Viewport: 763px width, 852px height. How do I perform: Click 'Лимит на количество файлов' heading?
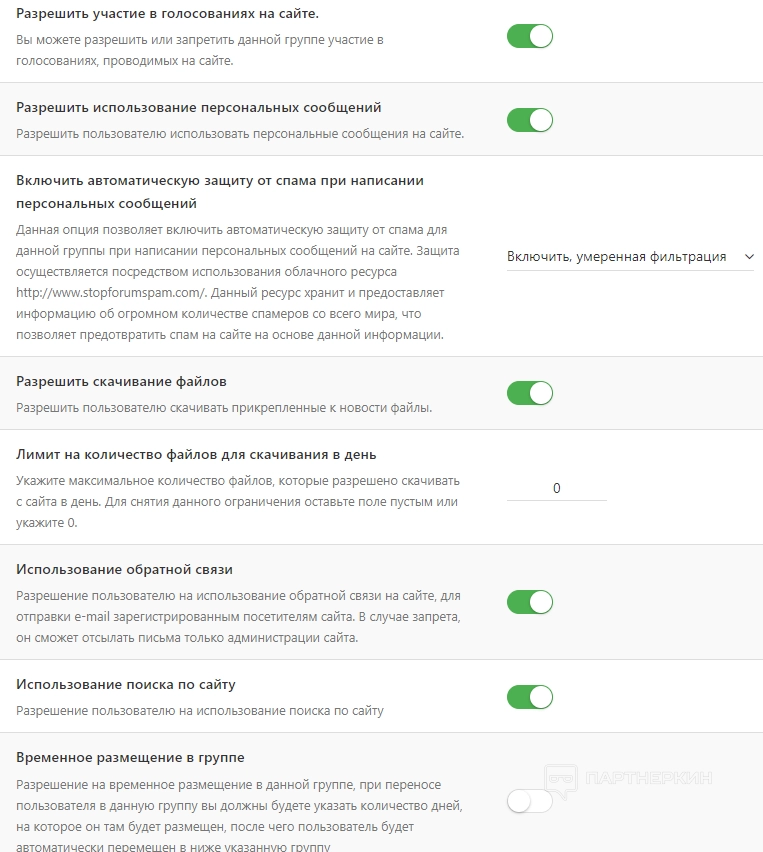pos(196,455)
